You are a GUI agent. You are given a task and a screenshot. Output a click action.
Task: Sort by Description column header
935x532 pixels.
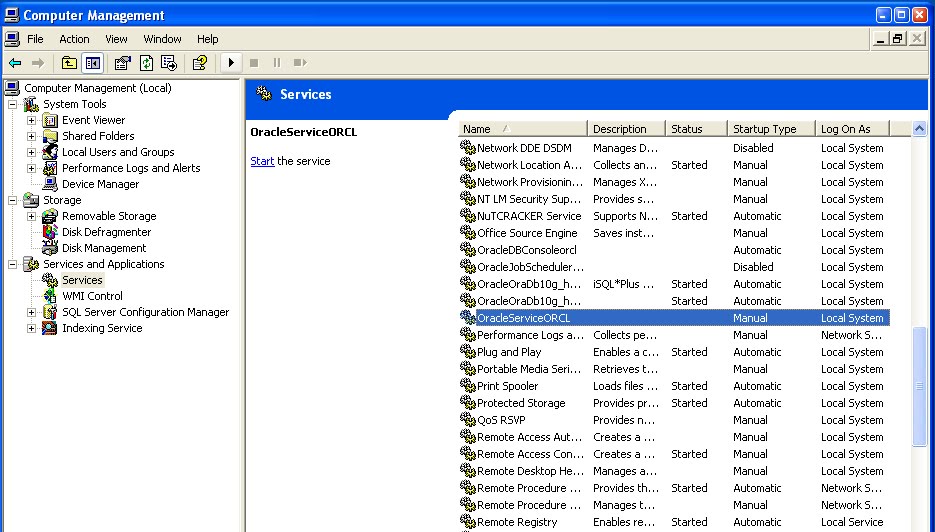[626, 129]
